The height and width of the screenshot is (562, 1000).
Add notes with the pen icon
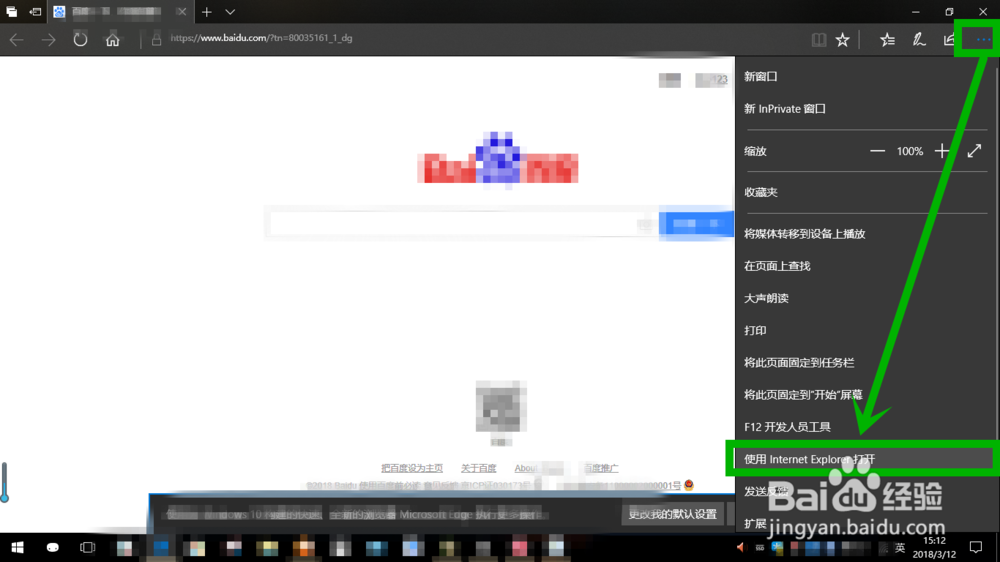918,40
